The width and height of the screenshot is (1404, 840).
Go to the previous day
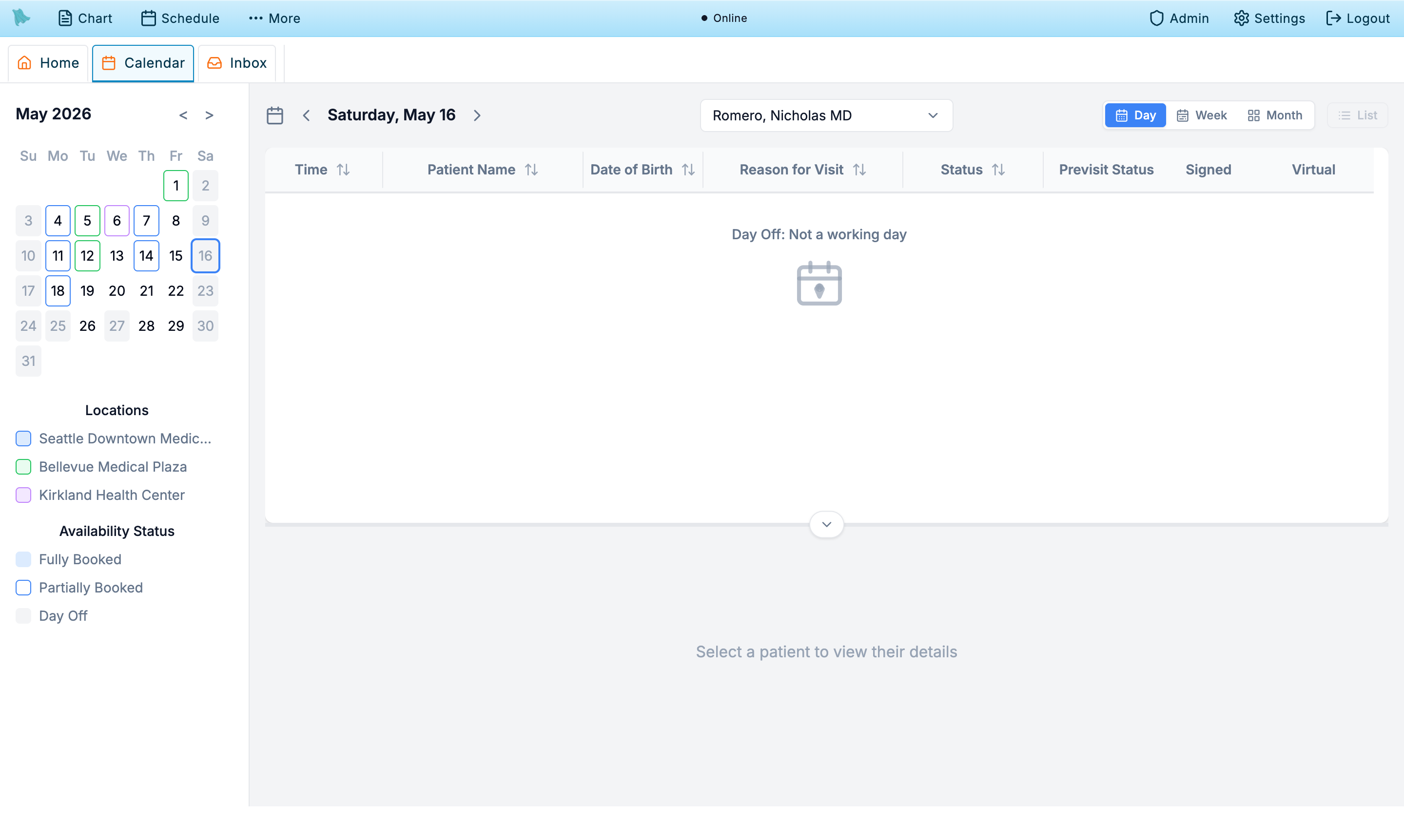307,115
